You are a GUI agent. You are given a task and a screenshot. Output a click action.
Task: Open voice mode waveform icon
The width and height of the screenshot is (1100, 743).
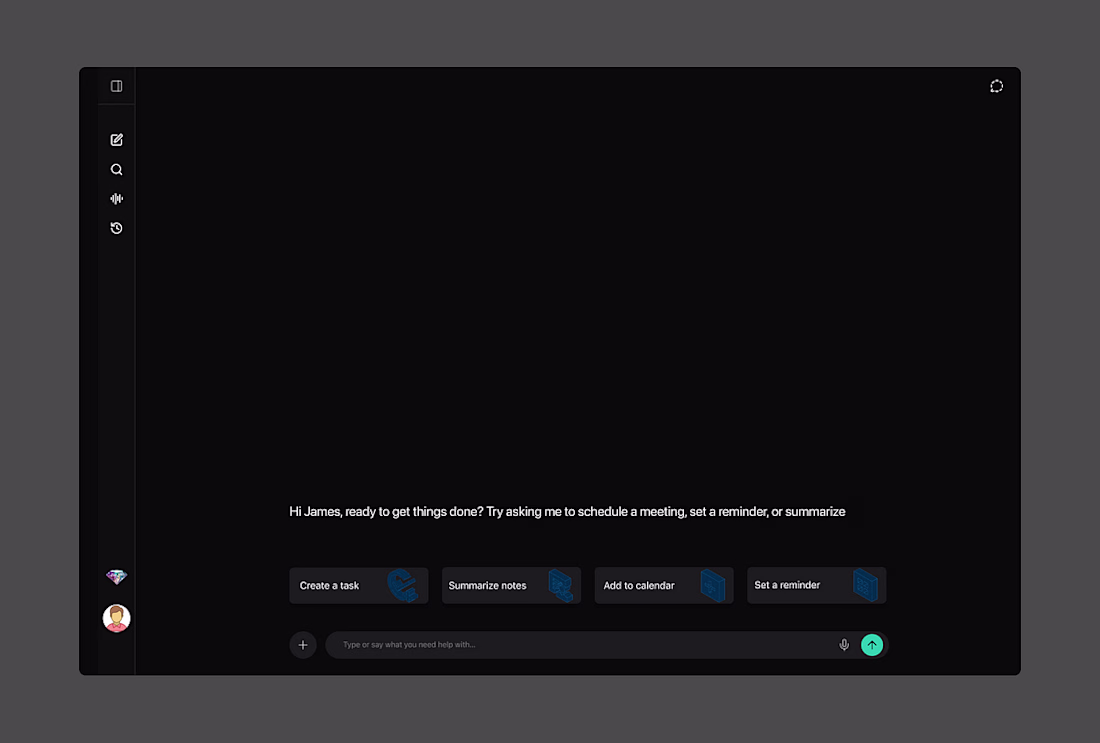click(x=116, y=199)
